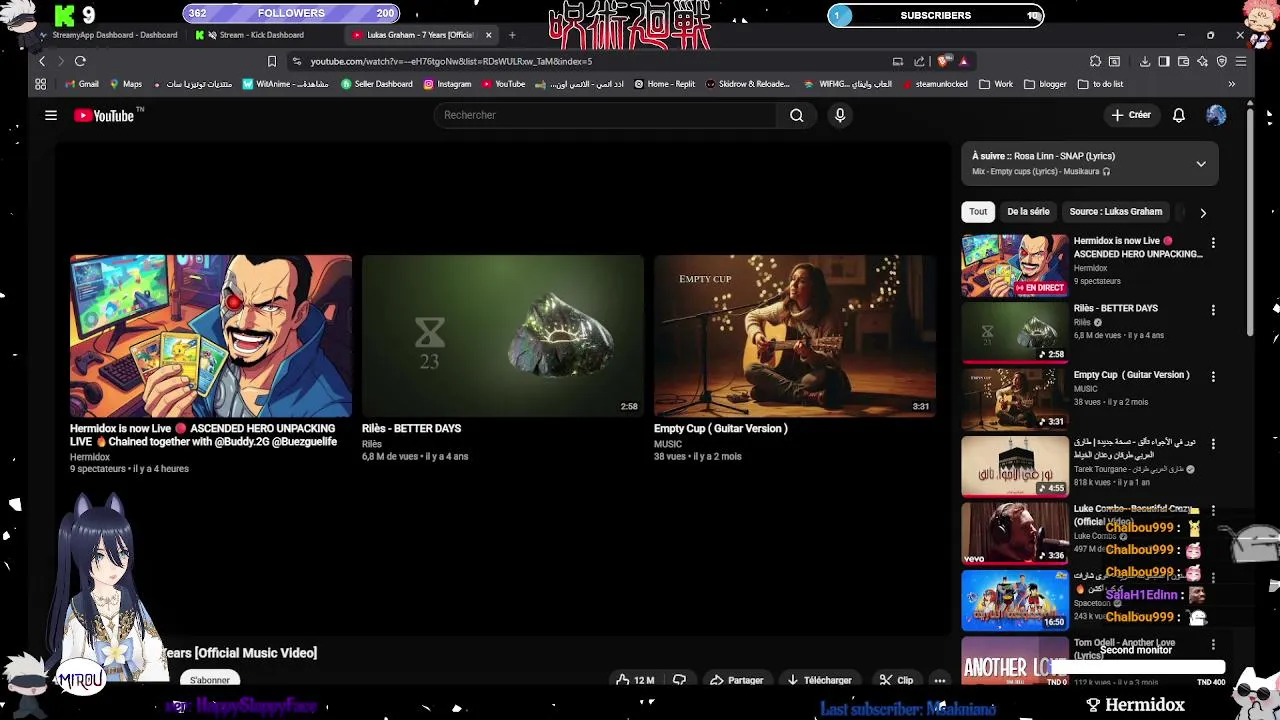The width and height of the screenshot is (1280, 720).
Task: Open the browser apps grid icon
Action: pos(40,84)
